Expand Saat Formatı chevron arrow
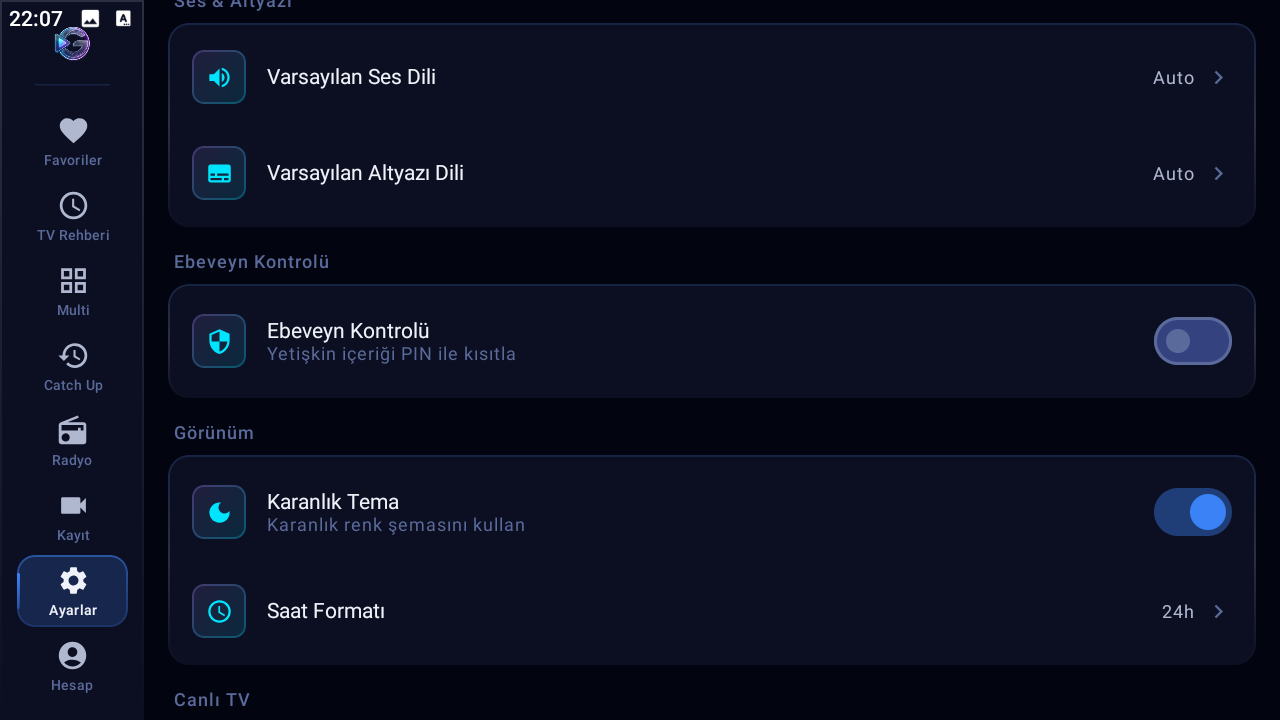1280x720 pixels. click(1219, 612)
